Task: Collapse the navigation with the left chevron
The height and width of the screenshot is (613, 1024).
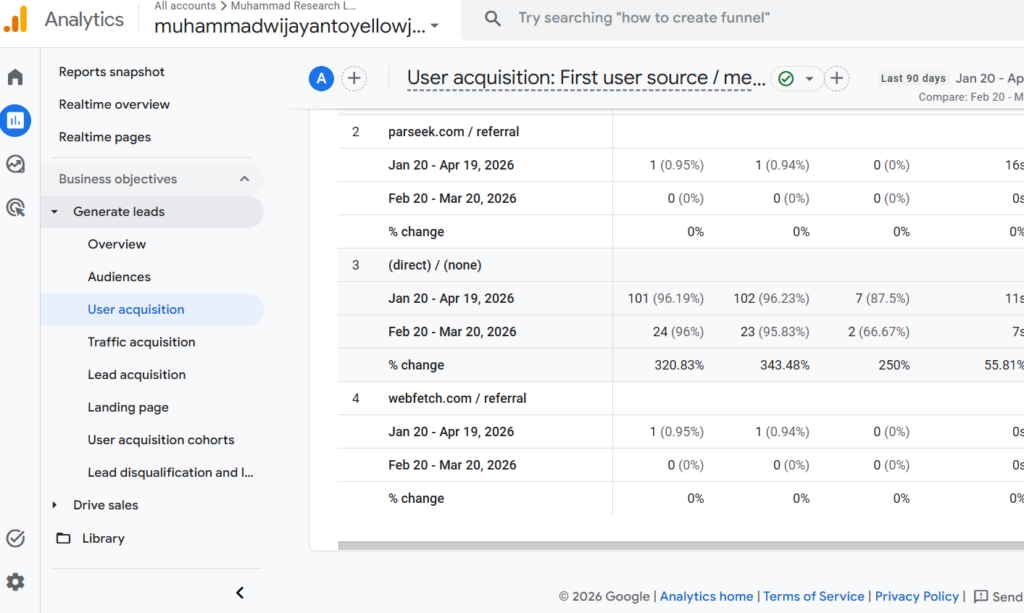Action: click(x=240, y=592)
